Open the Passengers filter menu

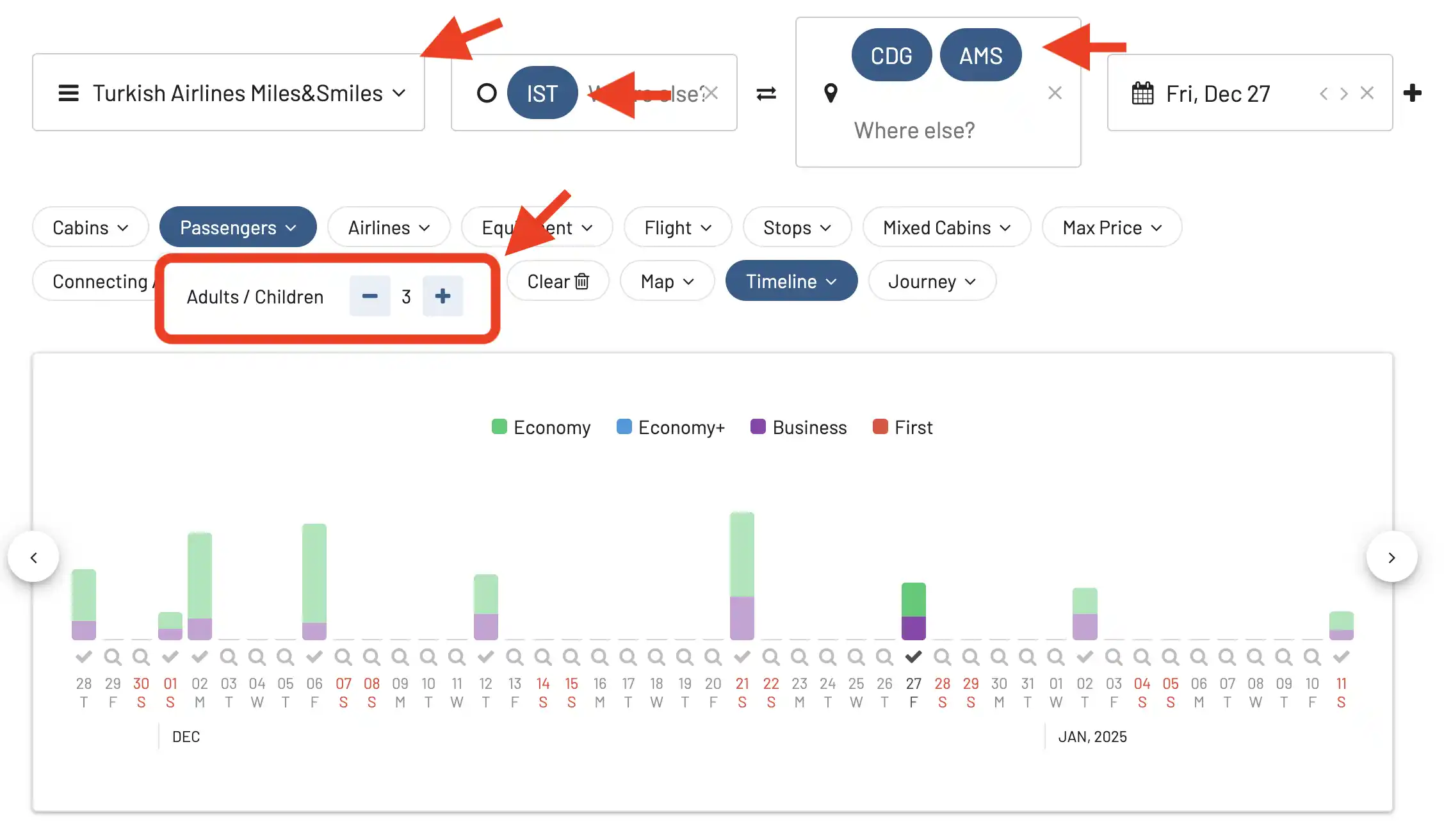237,226
